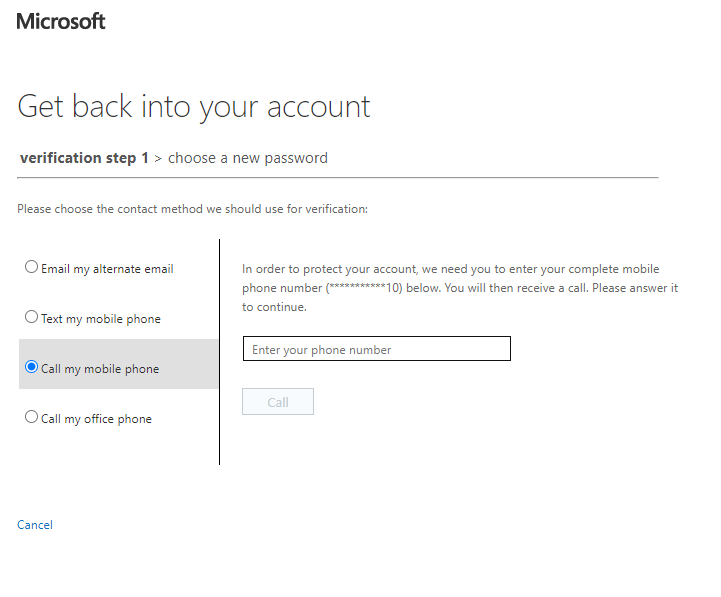Click the vertical divider beside contact options
The image size is (721, 597).
219,352
